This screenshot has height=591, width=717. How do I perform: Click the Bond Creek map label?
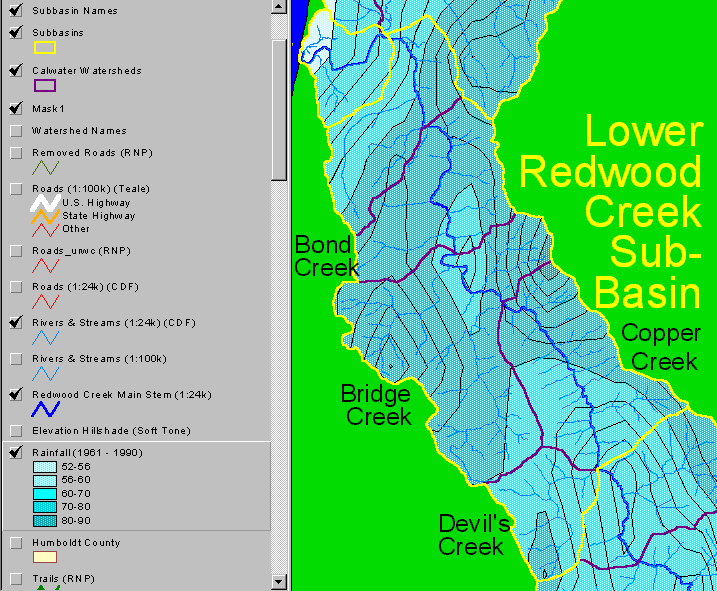click(326, 256)
